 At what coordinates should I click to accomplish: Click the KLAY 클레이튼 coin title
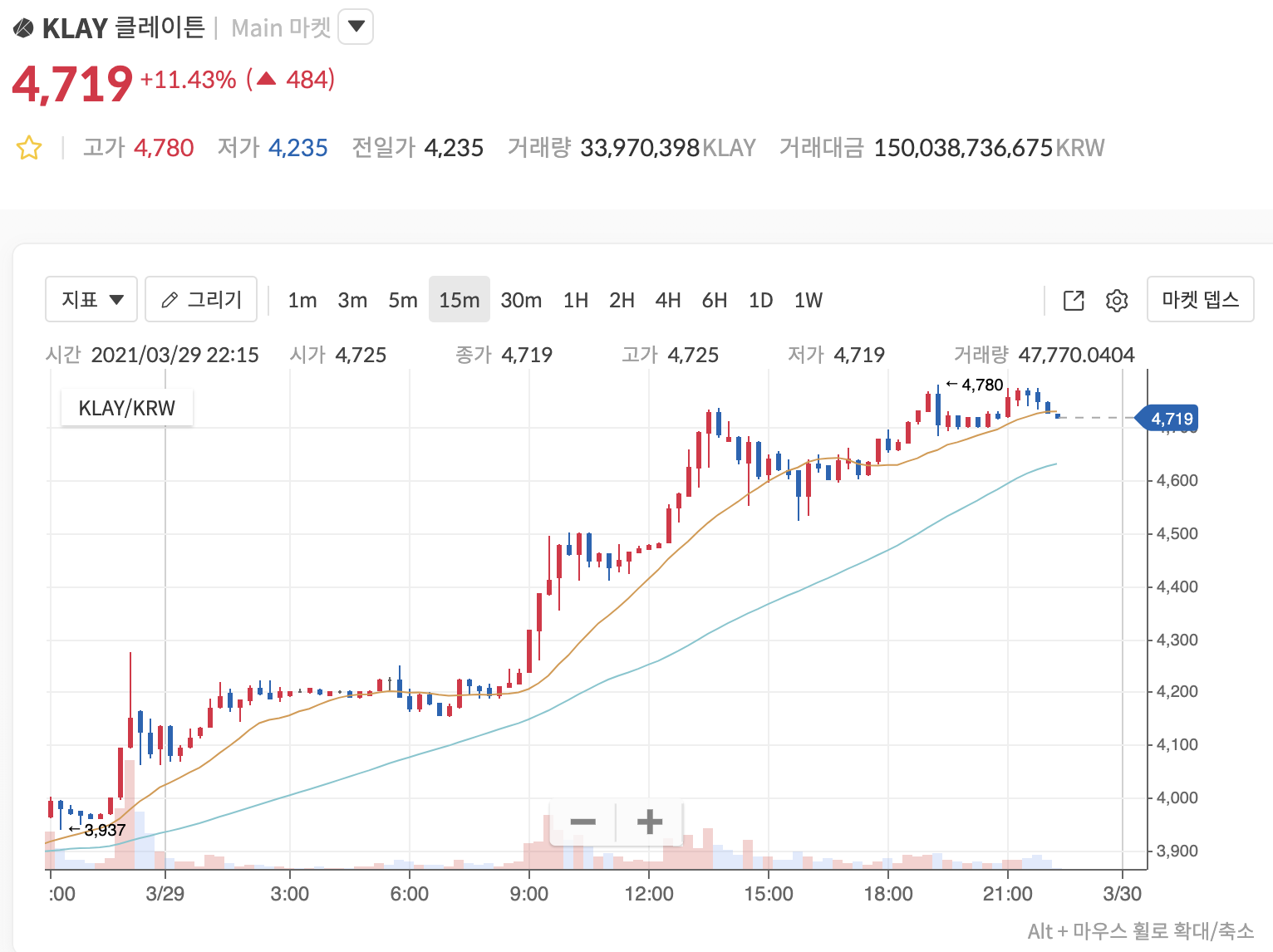tap(123, 27)
